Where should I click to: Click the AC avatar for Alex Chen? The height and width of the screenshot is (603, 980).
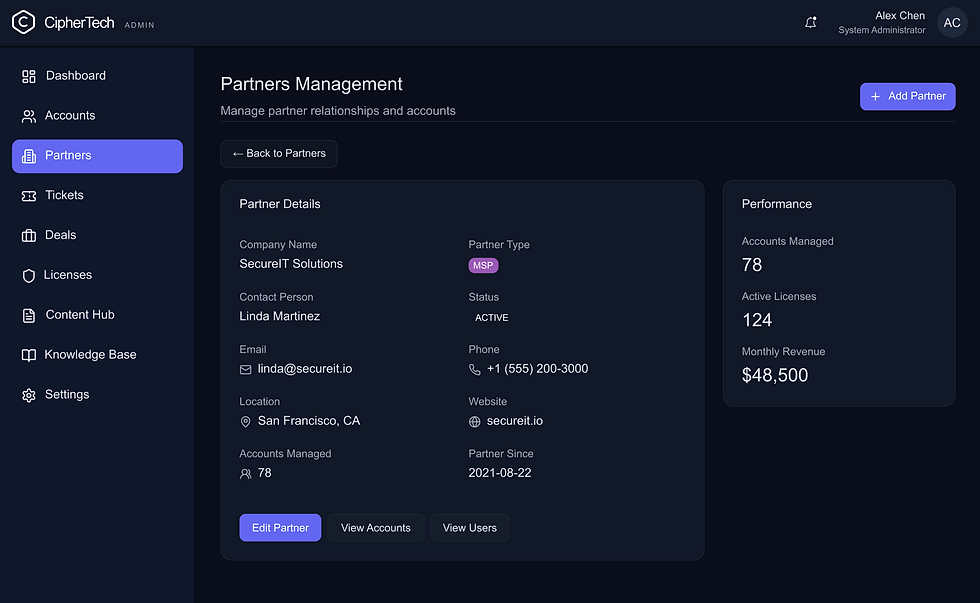pos(951,21)
